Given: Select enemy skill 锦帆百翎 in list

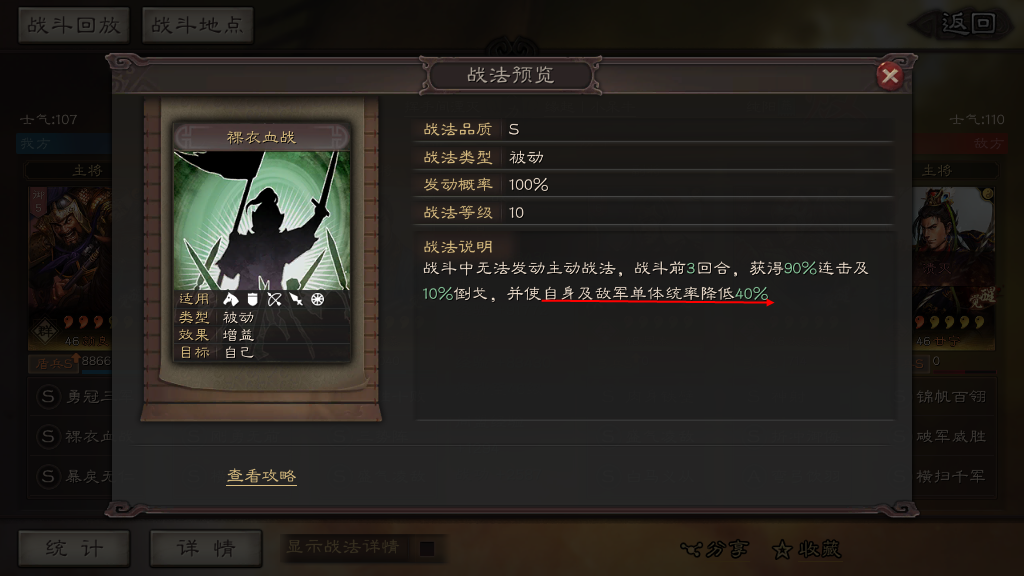Looking at the screenshot, I should 951,396.
